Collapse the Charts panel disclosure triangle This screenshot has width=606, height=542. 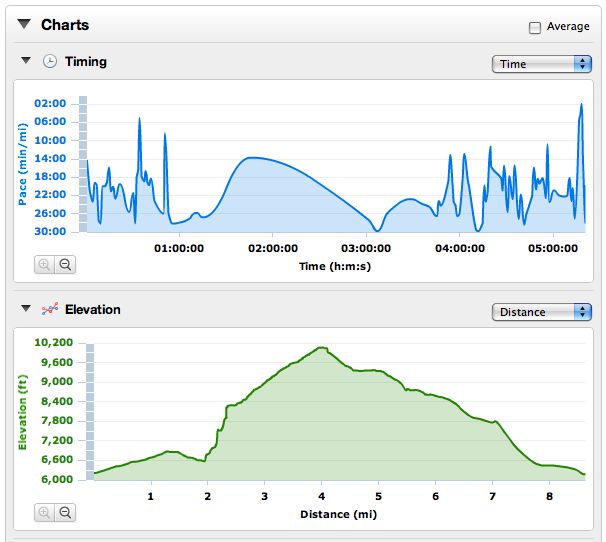tap(25, 25)
